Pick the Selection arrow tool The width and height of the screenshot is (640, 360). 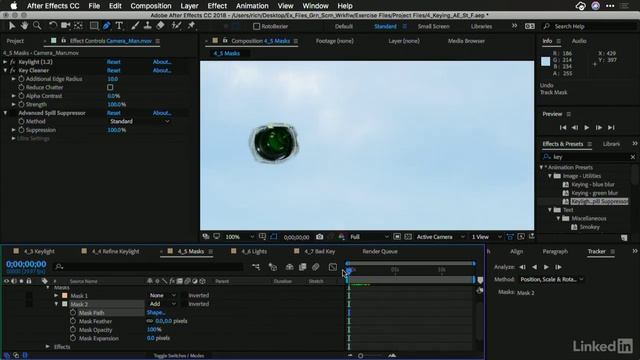coord(12,26)
